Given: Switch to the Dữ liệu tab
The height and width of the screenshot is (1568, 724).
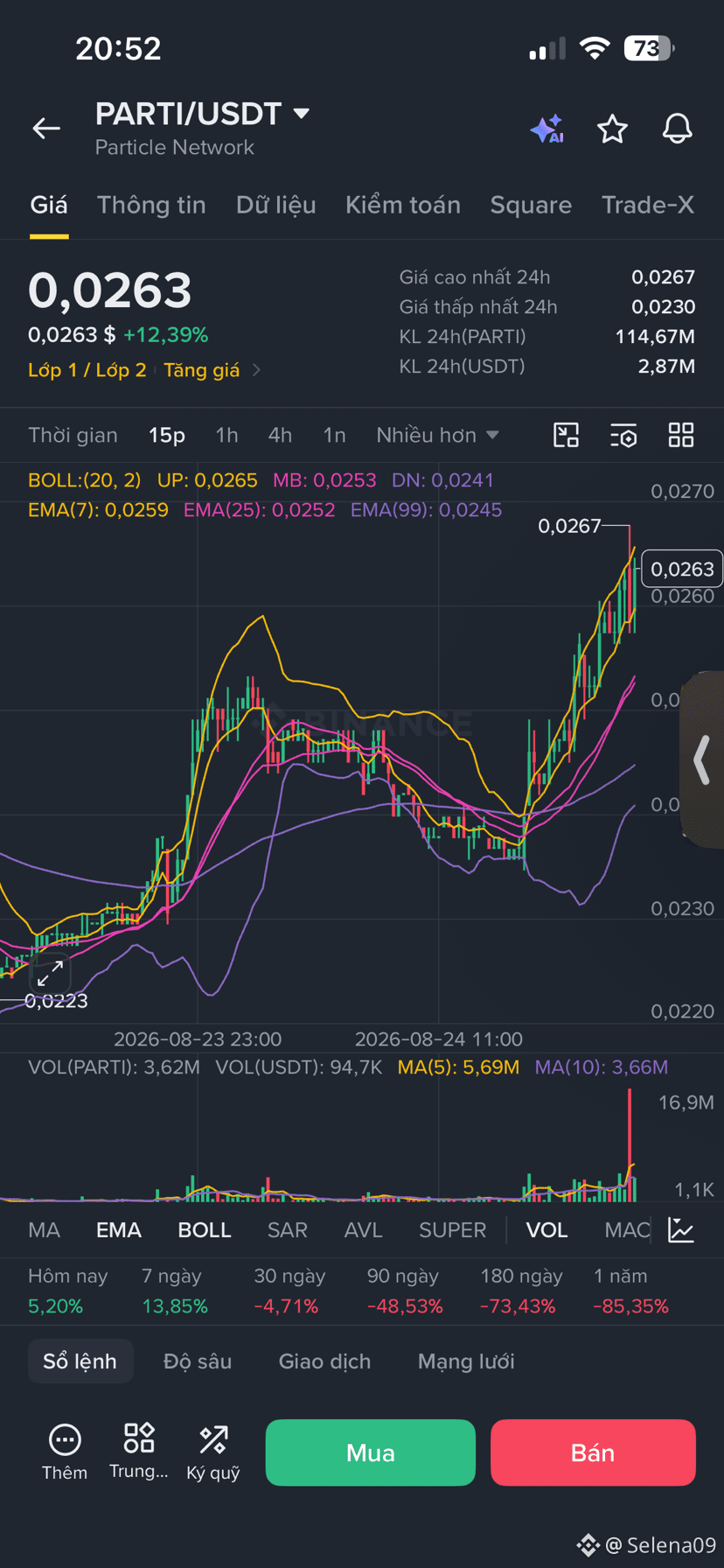Looking at the screenshot, I should coord(275,205).
